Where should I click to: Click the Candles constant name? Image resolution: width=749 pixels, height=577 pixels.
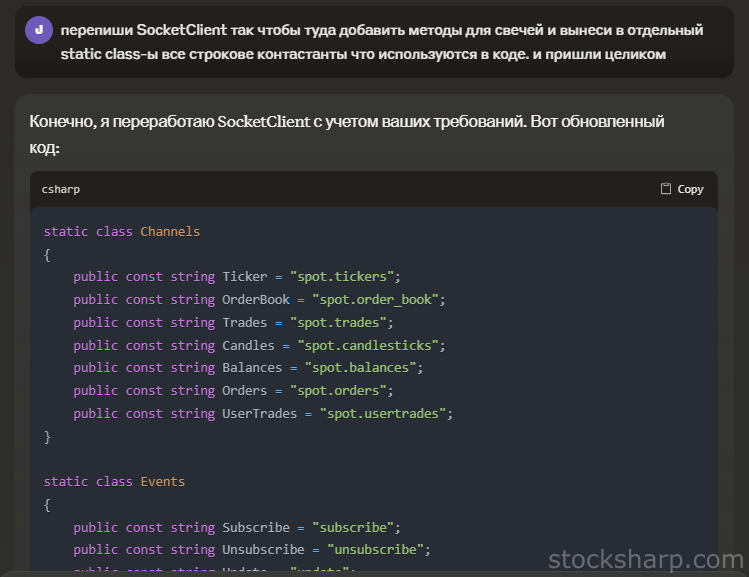pyautogui.click(x=248, y=345)
